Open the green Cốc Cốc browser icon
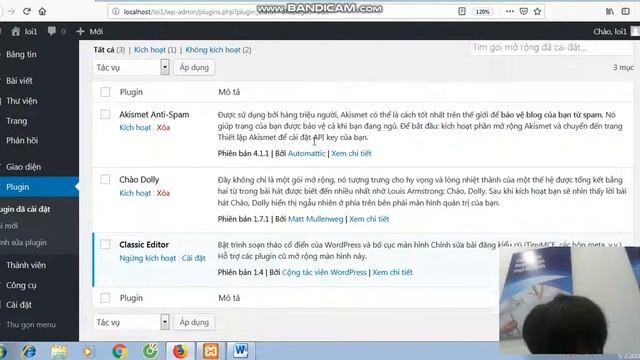This screenshot has width=640, height=360. coord(150,351)
